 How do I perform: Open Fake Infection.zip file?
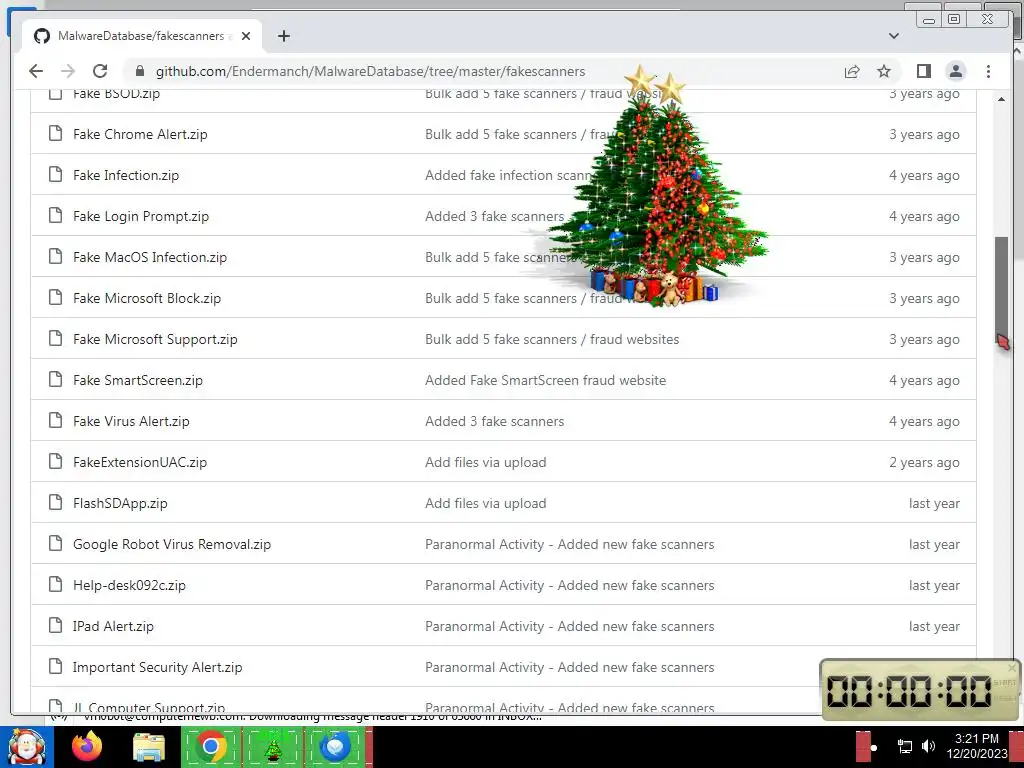coord(125,175)
